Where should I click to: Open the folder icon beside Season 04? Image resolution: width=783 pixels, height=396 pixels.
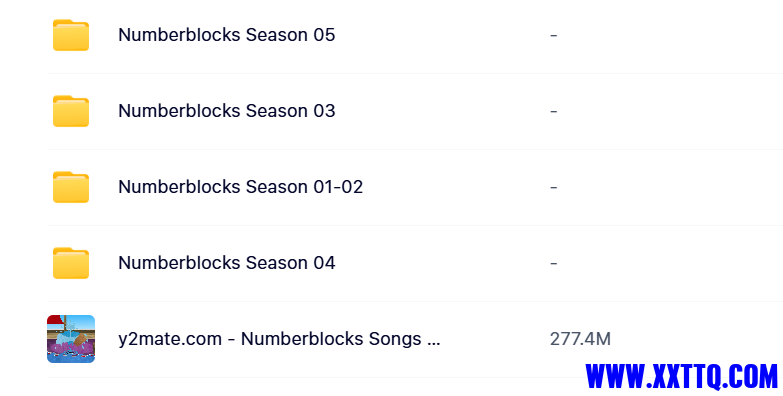(71, 263)
